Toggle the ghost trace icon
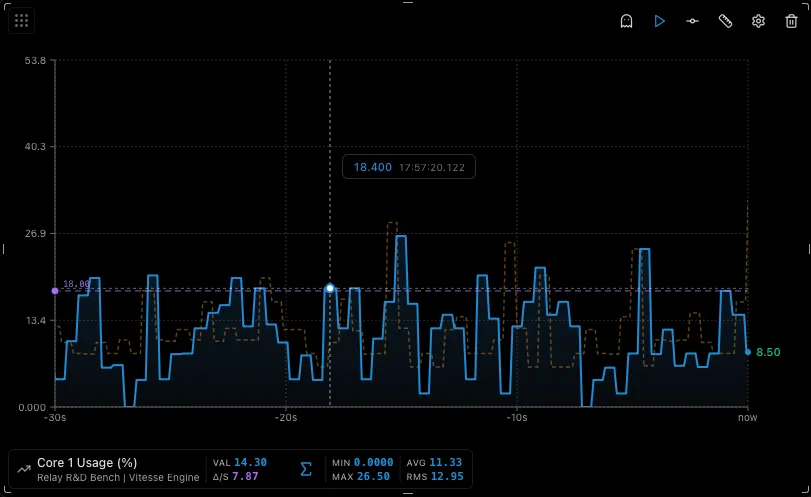 click(x=626, y=21)
